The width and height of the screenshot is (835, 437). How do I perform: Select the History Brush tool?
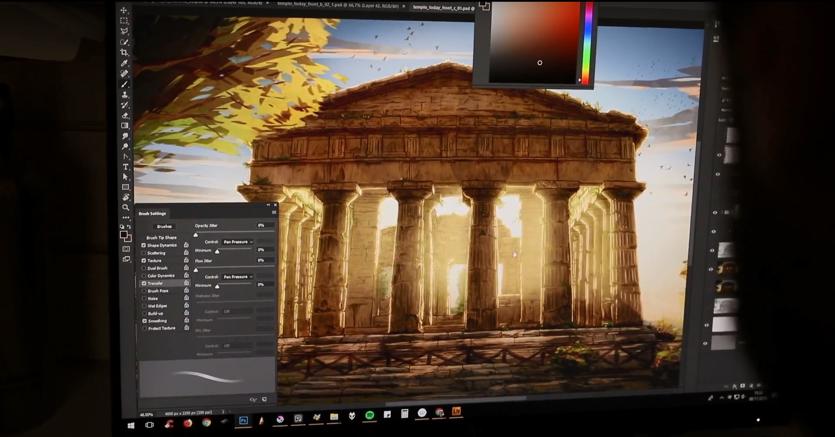coord(125,104)
